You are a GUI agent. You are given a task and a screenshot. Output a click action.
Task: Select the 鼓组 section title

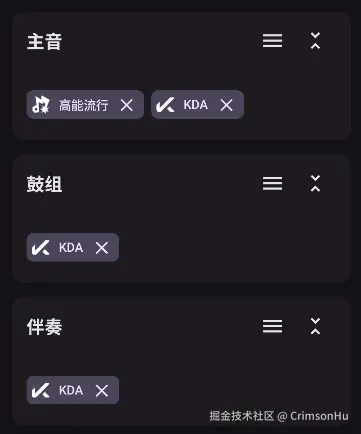[44, 184]
